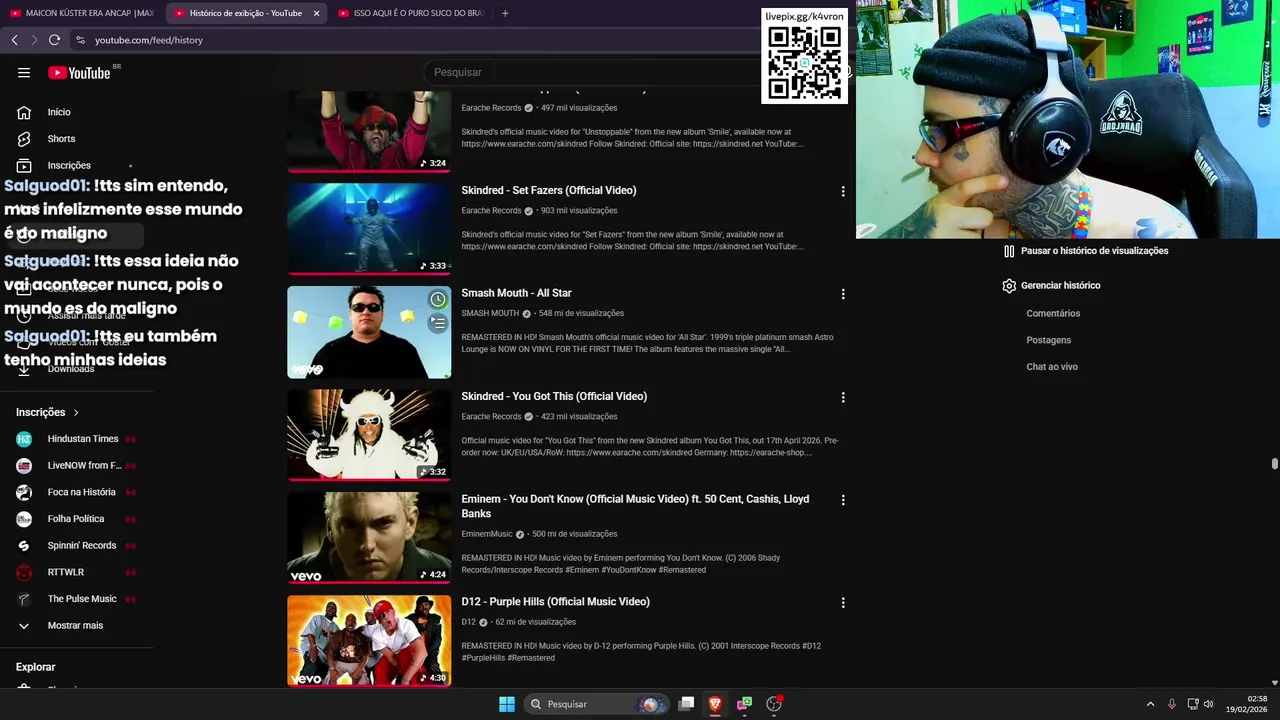Expand Mostrar mais in subscriptions list
Viewport: 1280px width, 720px height.
[x=75, y=626]
